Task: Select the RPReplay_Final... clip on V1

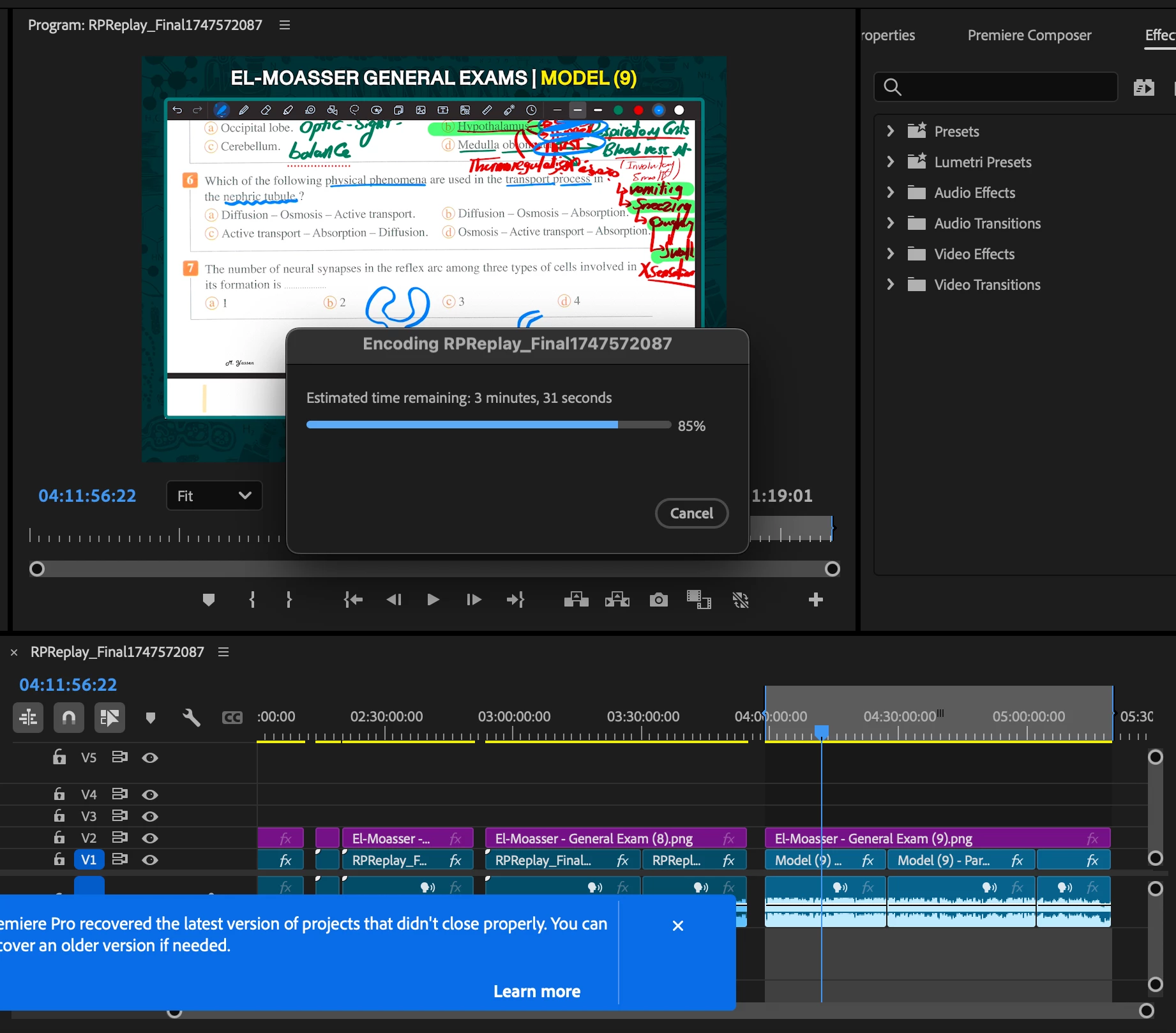Action: (x=562, y=860)
